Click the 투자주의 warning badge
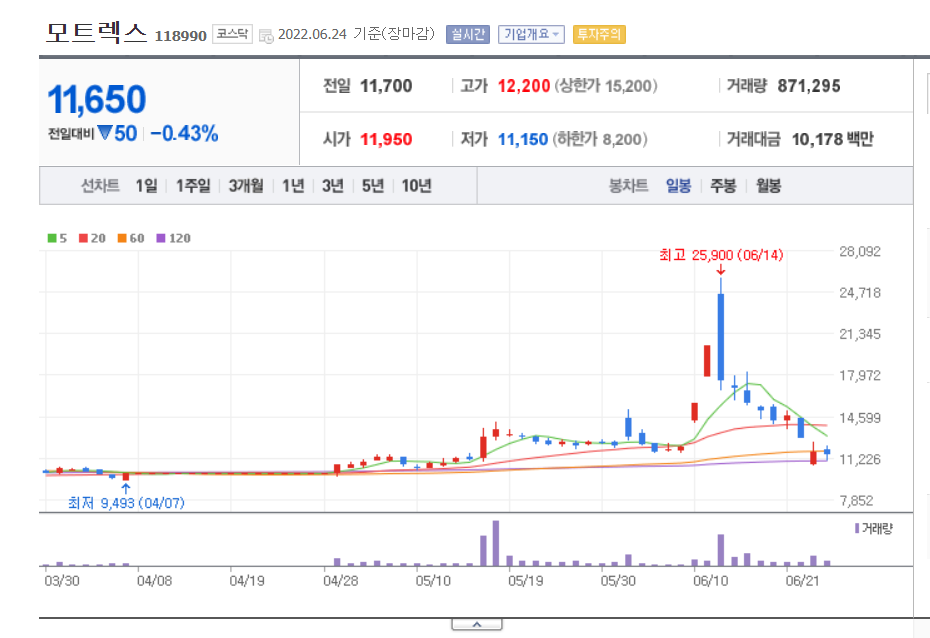930x638 pixels. [x=599, y=34]
